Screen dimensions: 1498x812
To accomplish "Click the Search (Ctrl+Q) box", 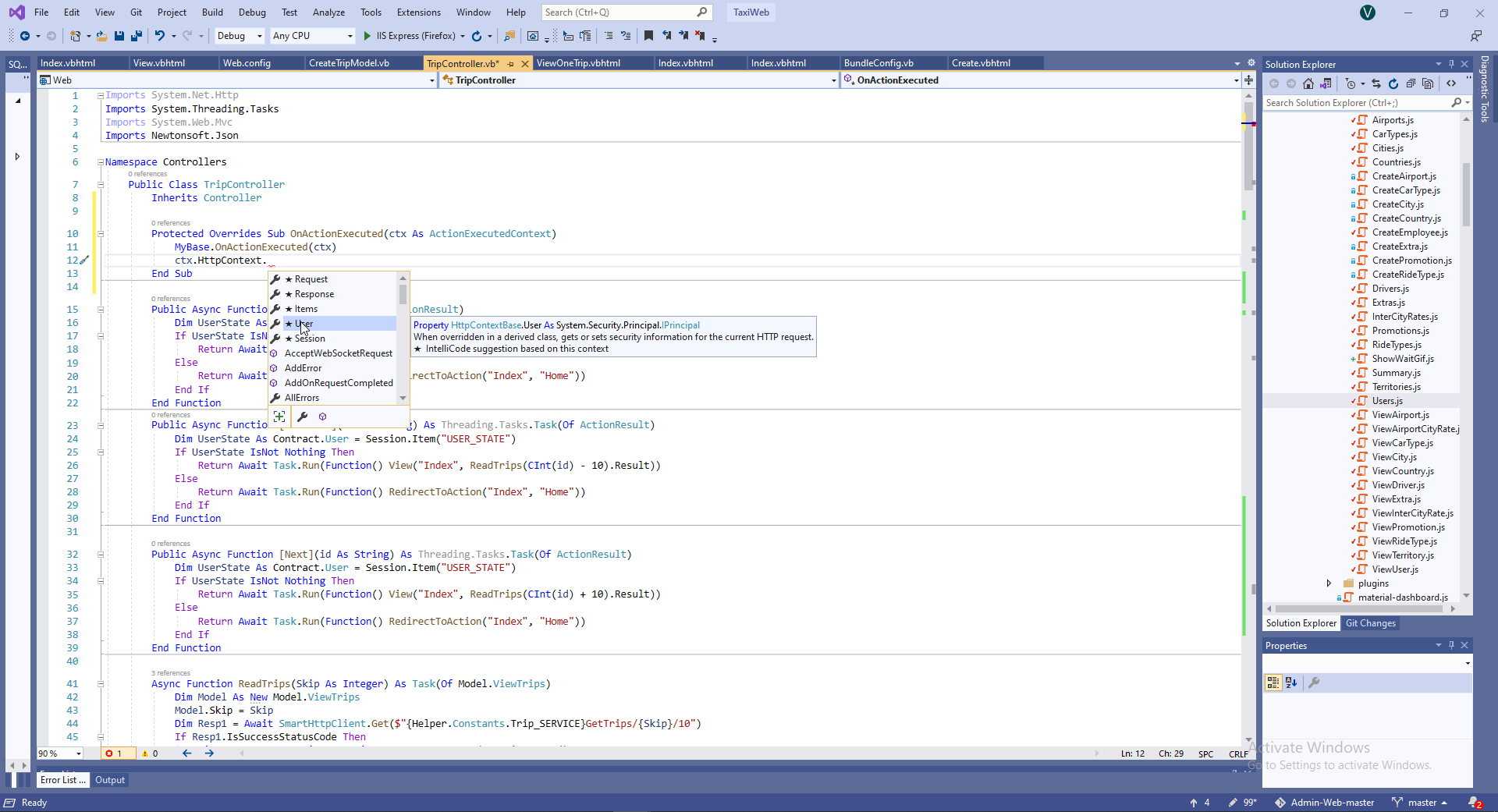I will click(x=625, y=12).
